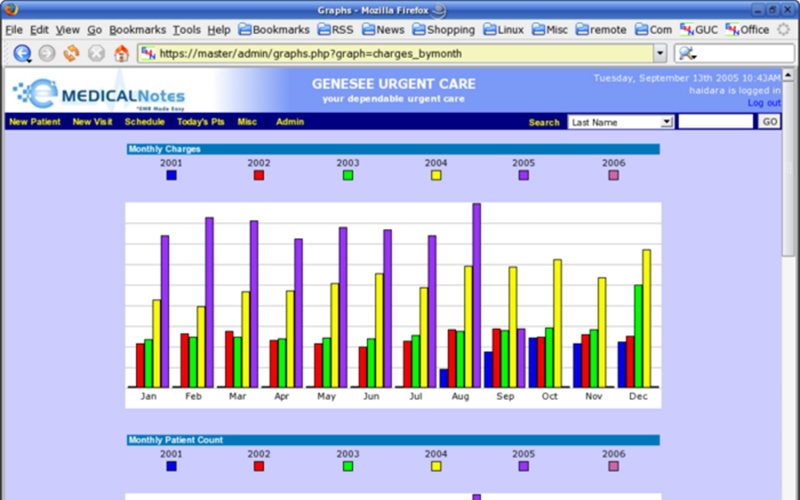
Task: Open the Bookmarks folder in bookmarks toolbar
Action: pos(274,30)
